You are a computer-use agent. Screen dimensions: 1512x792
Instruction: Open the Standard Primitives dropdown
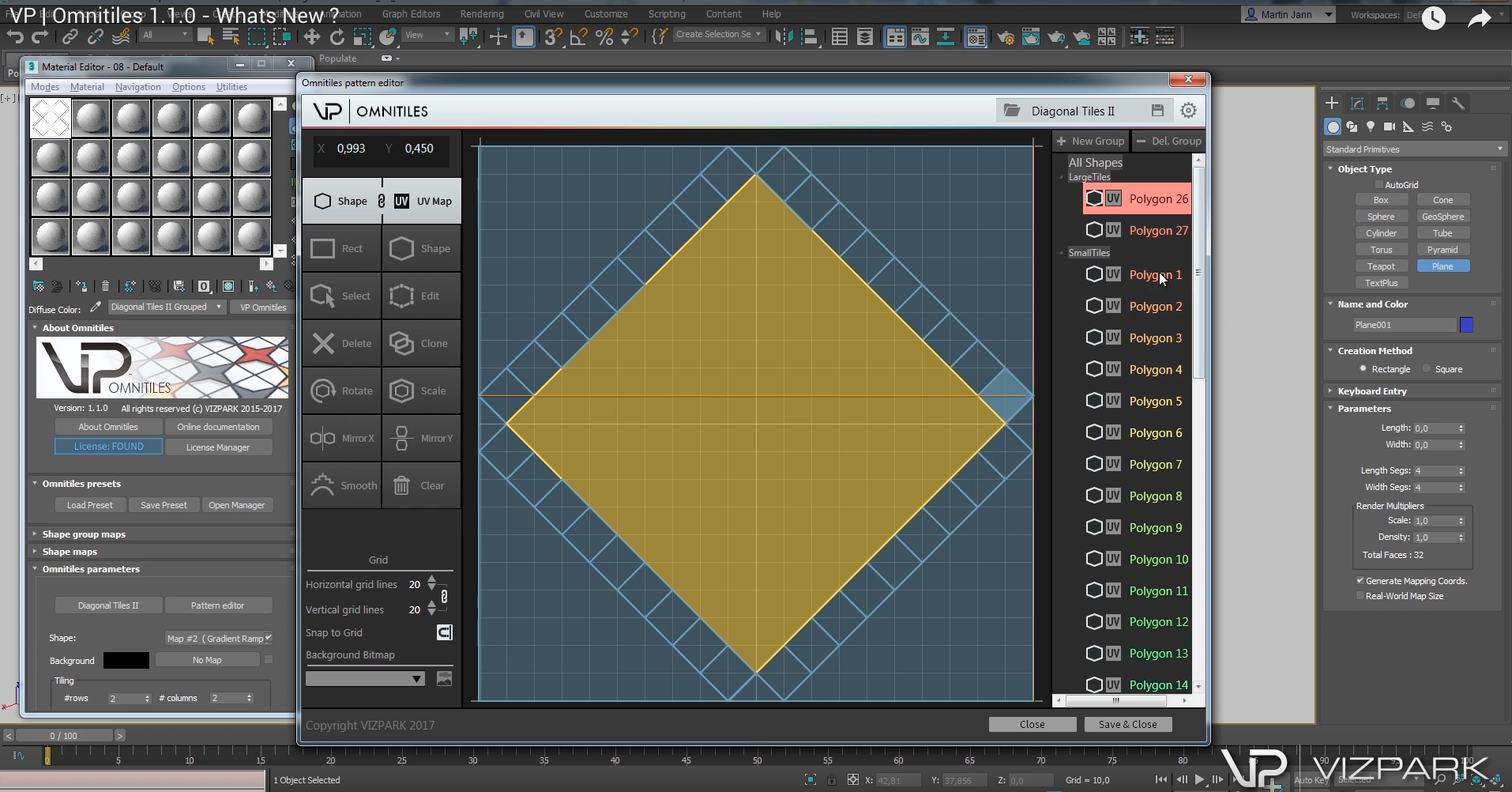pos(1414,149)
